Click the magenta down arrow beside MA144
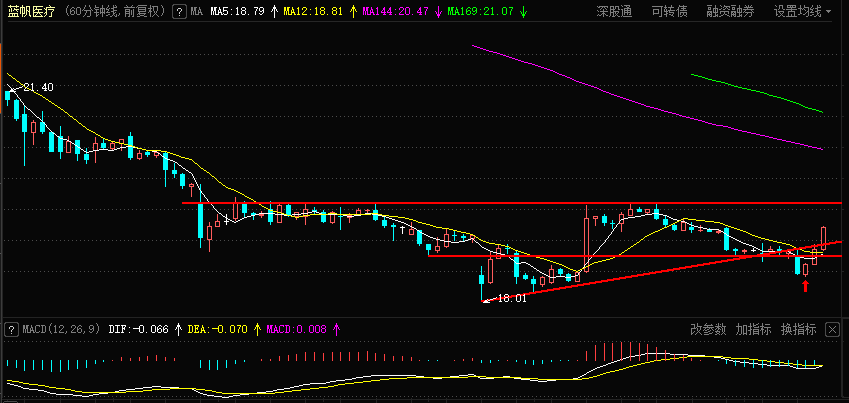This screenshot has width=849, height=403. pos(437,11)
